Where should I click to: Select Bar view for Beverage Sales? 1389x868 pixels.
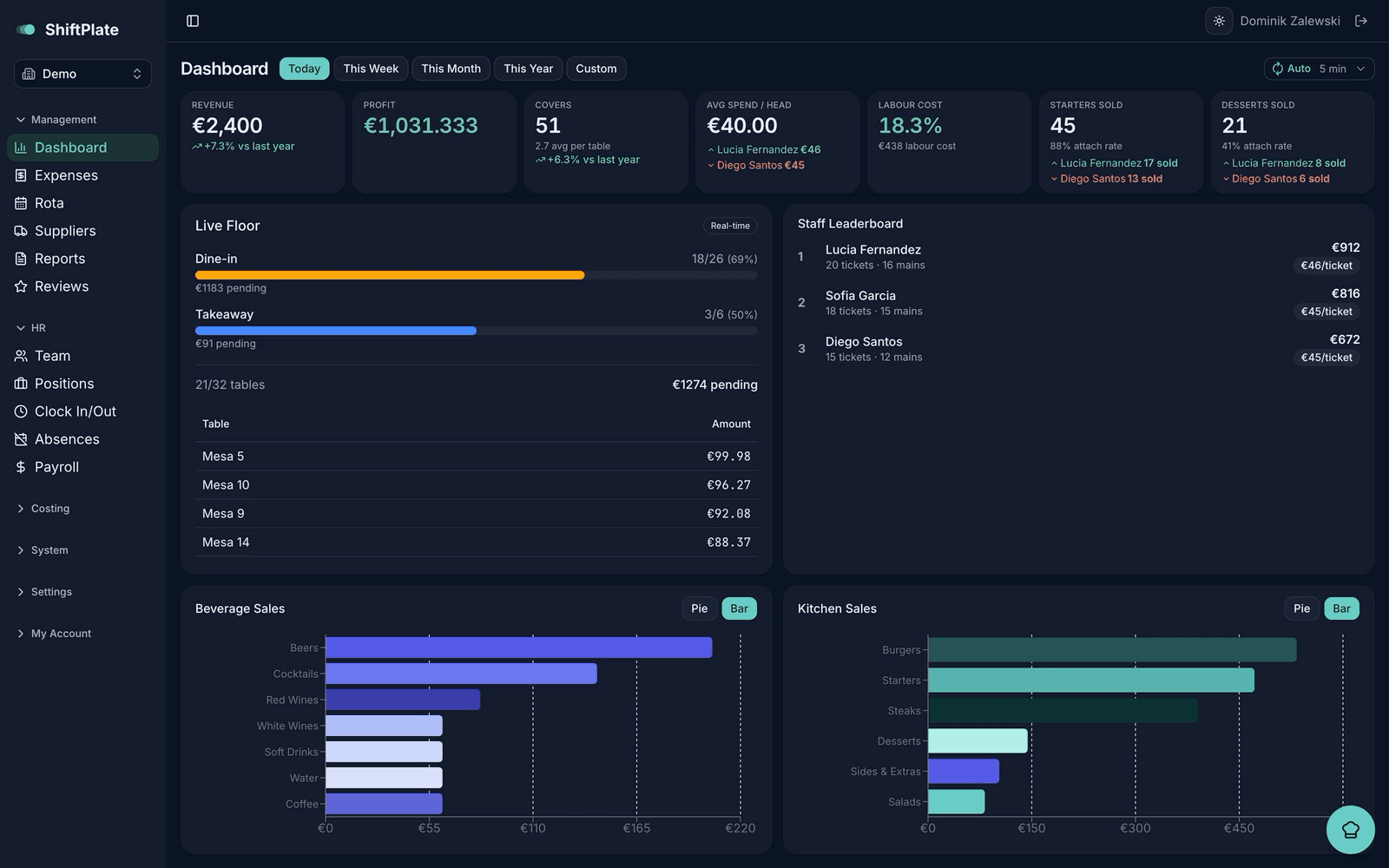739,608
